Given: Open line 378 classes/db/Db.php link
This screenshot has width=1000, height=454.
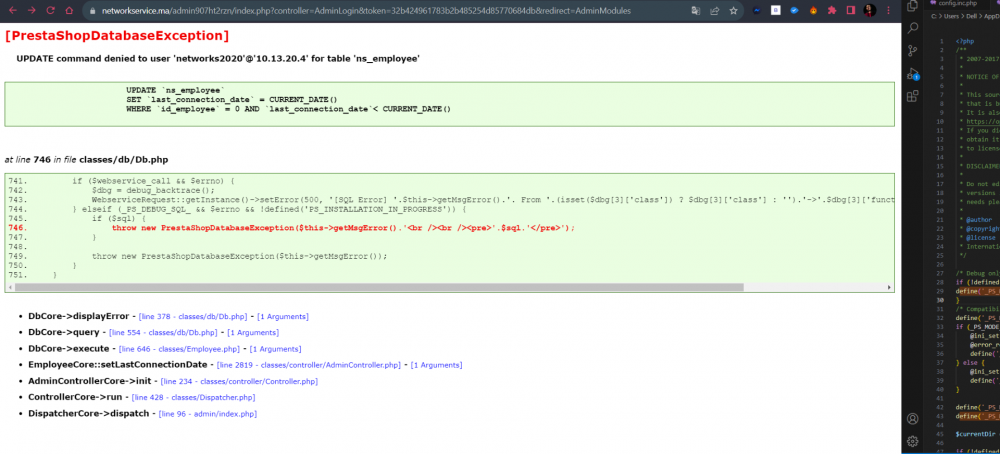Looking at the screenshot, I should tap(193, 317).
